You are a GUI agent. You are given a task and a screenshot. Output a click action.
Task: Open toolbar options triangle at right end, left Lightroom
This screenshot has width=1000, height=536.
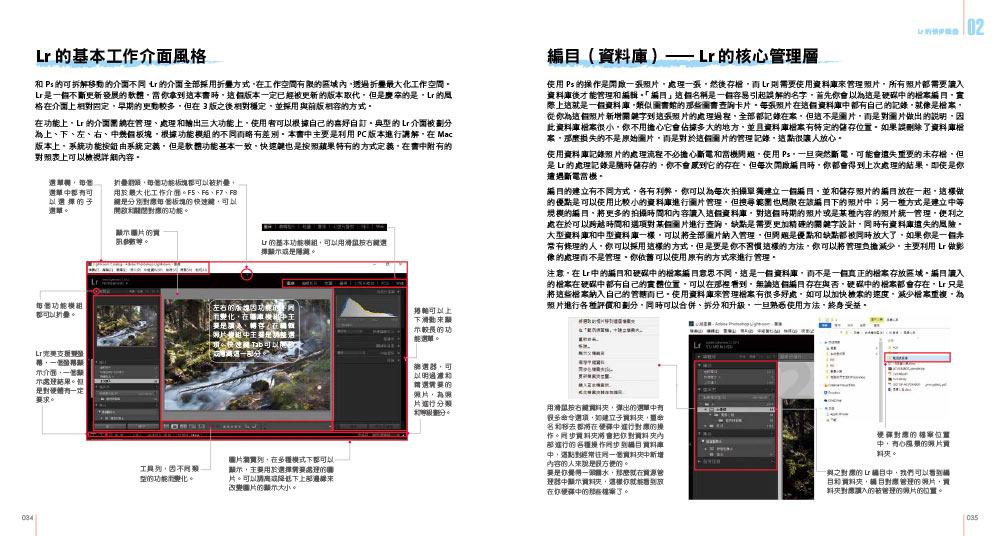click(x=330, y=426)
